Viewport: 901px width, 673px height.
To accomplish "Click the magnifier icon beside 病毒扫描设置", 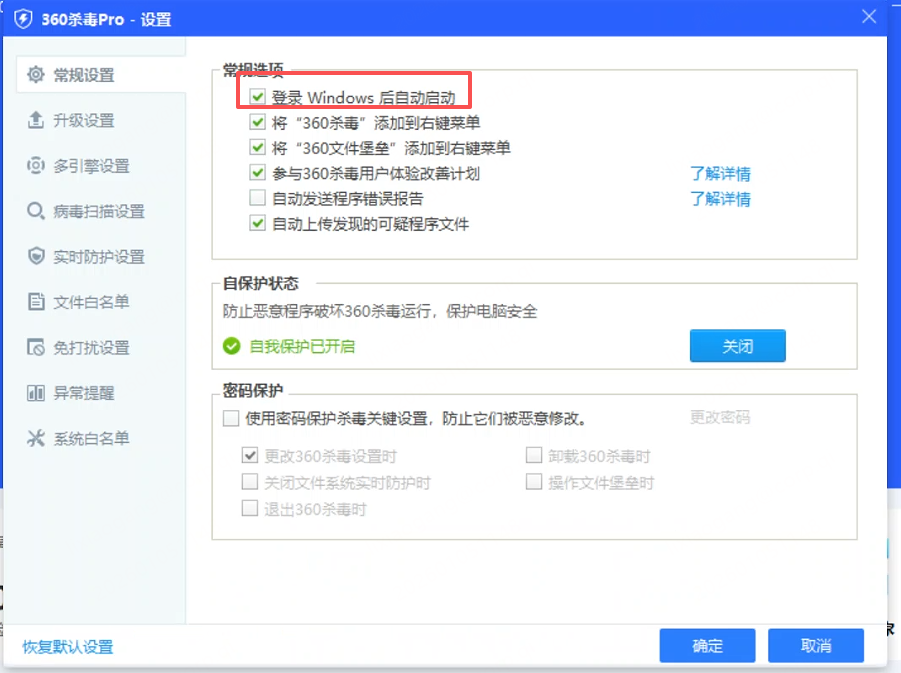I will pos(36,212).
